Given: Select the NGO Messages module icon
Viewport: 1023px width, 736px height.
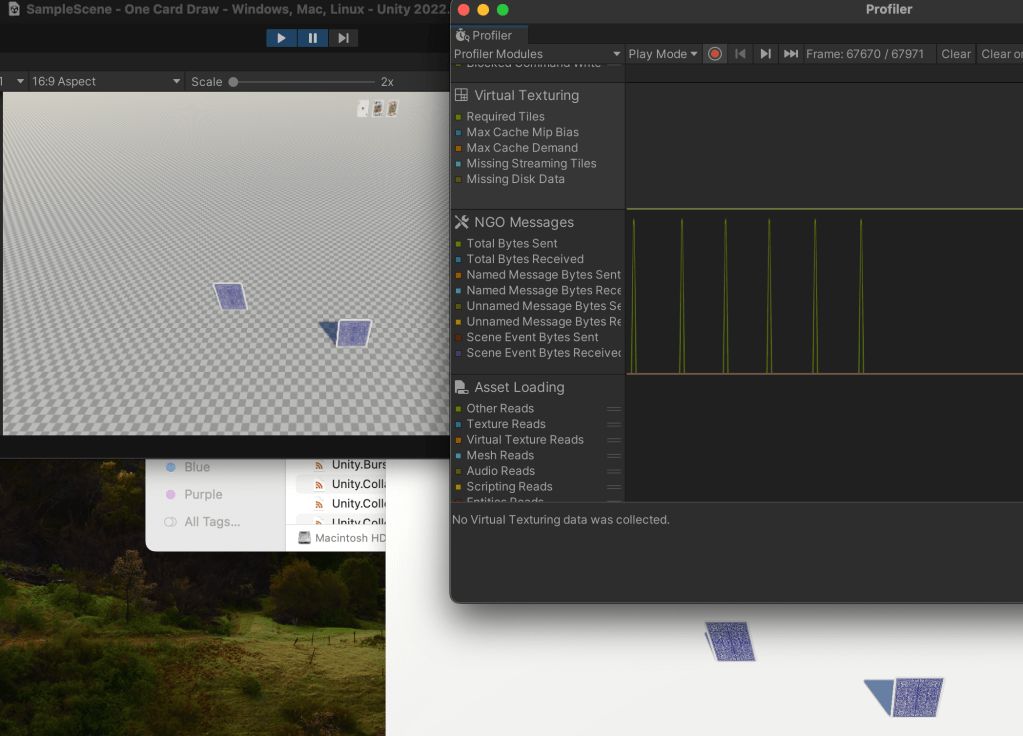Looking at the screenshot, I should point(462,222).
